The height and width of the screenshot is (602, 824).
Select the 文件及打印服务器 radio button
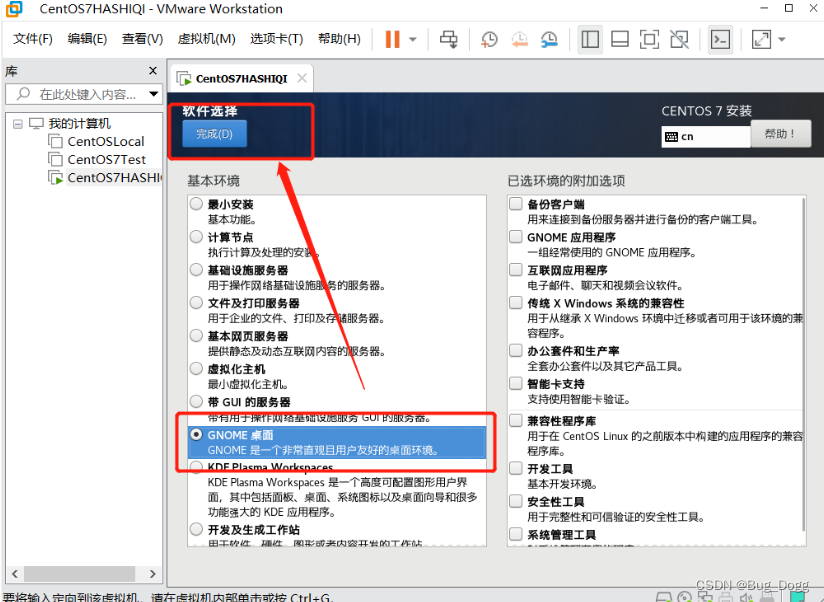[x=196, y=303]
